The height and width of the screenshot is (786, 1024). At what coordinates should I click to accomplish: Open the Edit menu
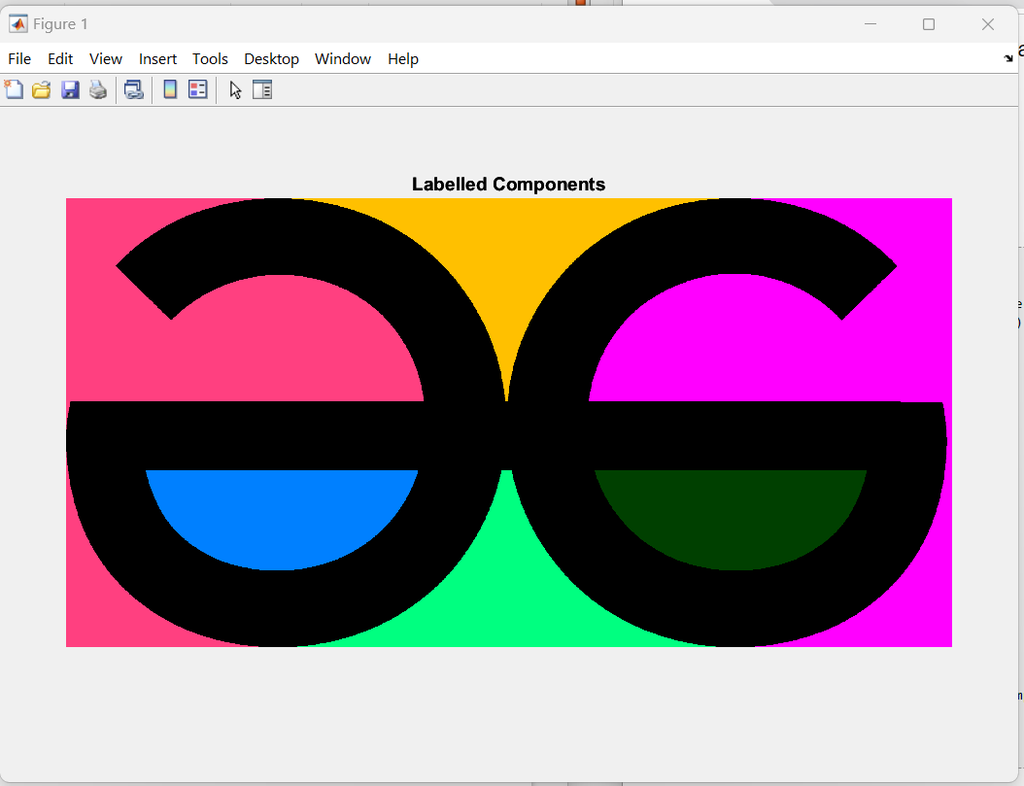[60, 59]
